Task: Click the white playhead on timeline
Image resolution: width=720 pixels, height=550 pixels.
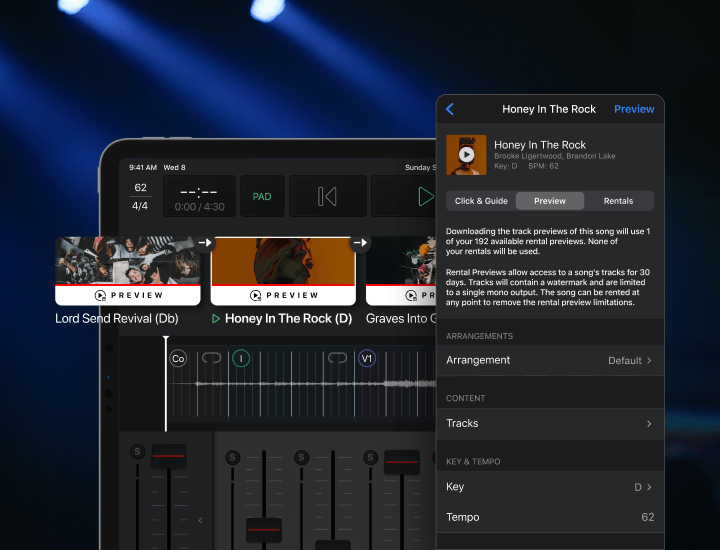Action: click(x=166, y=383)
